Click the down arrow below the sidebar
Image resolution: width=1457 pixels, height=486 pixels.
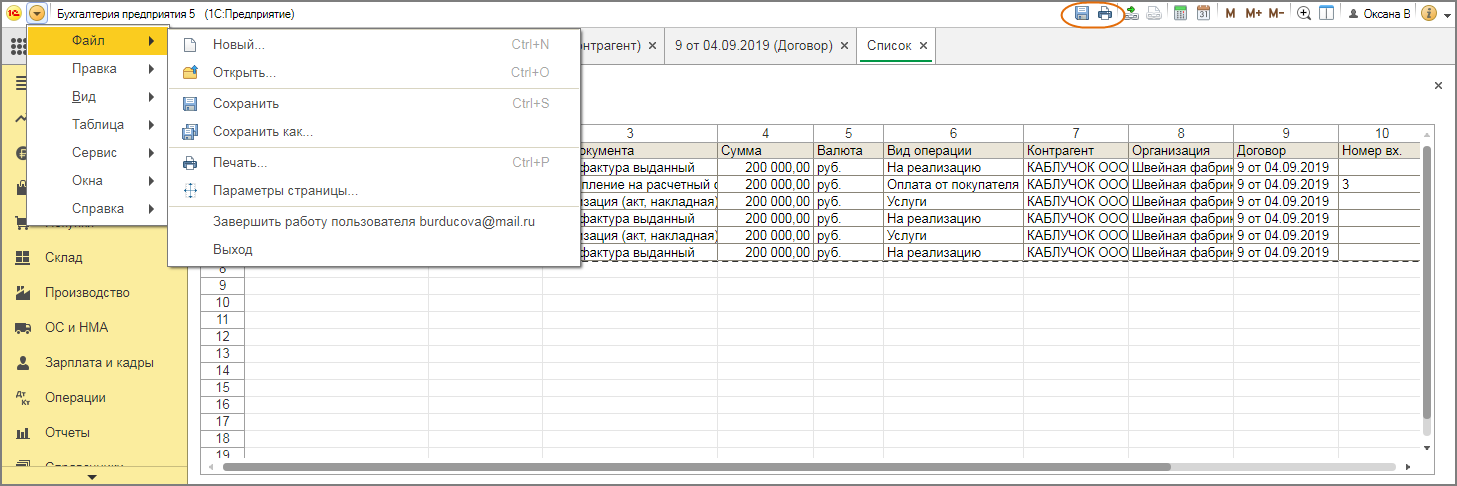[x=93, y=477]
